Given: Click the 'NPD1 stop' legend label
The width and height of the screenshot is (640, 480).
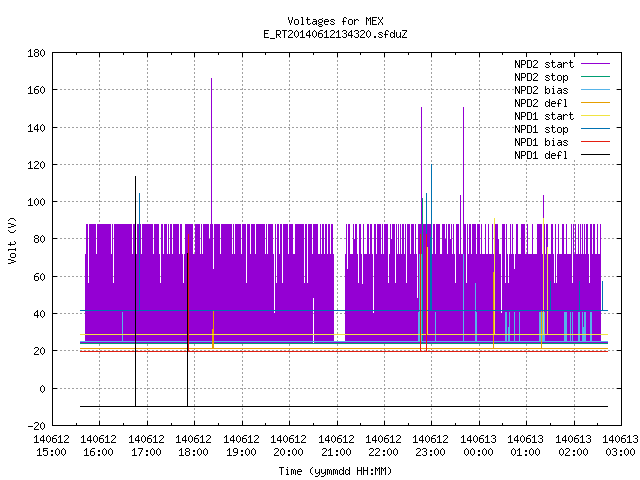Looking at the screenshot, I should [x=541, y=129].
